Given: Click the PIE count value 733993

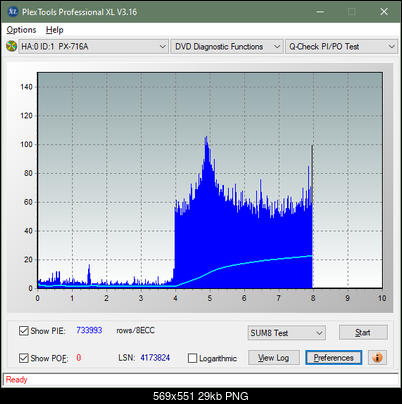Looking at the screenshot, I should point(89,330).
